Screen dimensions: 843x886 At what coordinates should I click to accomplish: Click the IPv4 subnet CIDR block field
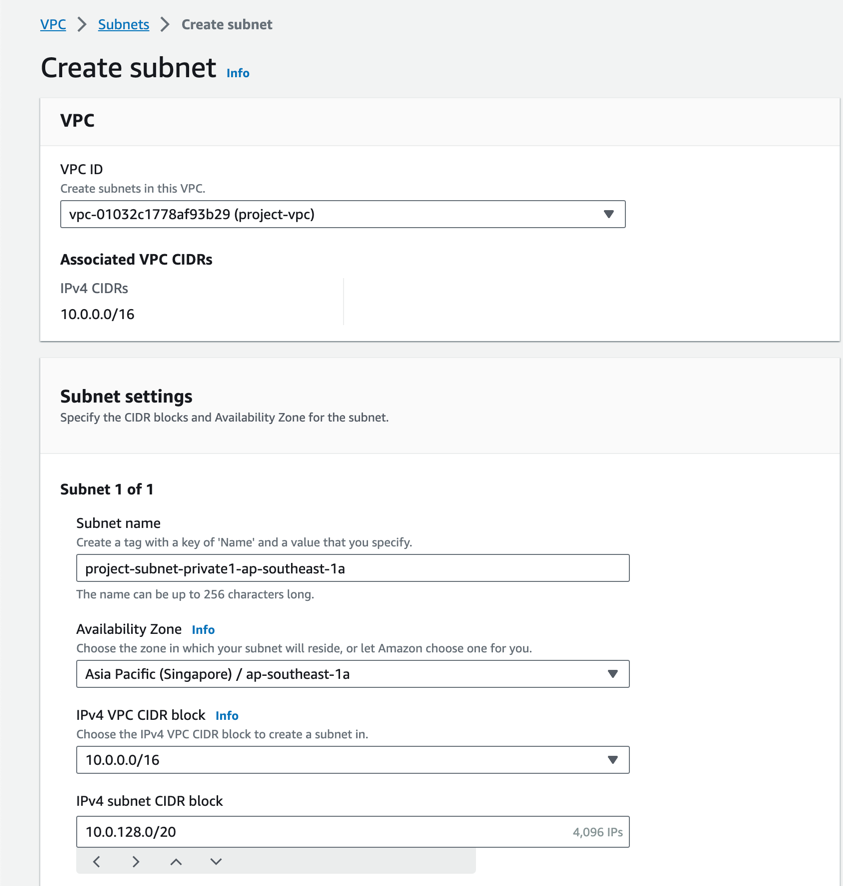tap(322, 832)
